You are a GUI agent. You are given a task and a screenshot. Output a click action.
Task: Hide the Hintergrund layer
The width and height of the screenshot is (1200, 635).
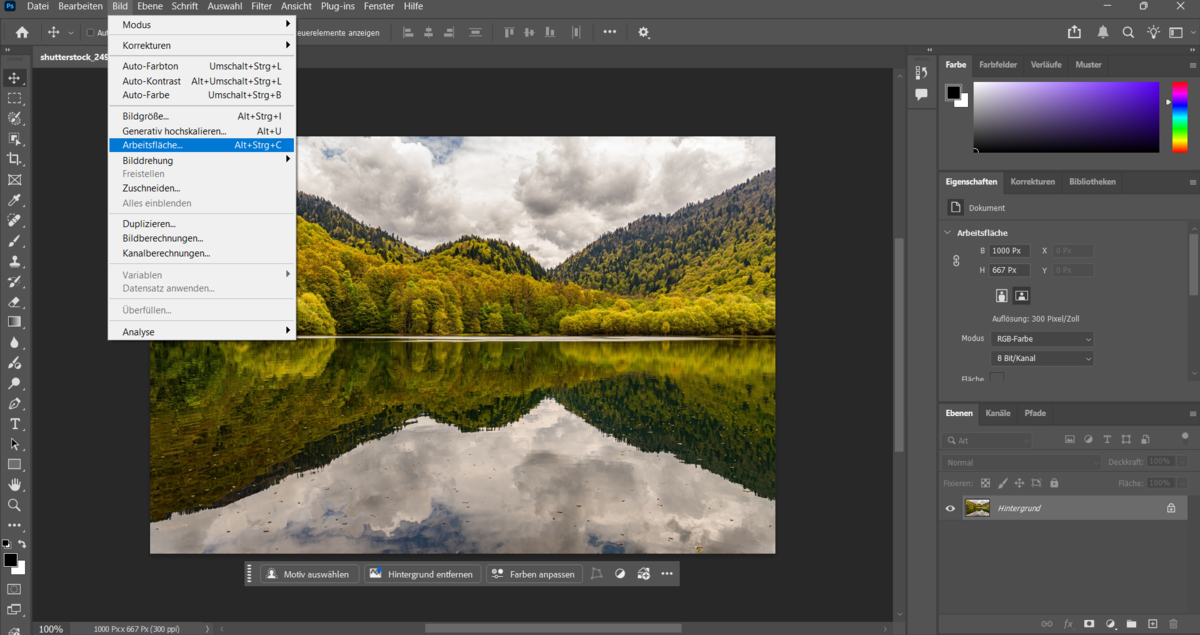[x=950, y=508]
